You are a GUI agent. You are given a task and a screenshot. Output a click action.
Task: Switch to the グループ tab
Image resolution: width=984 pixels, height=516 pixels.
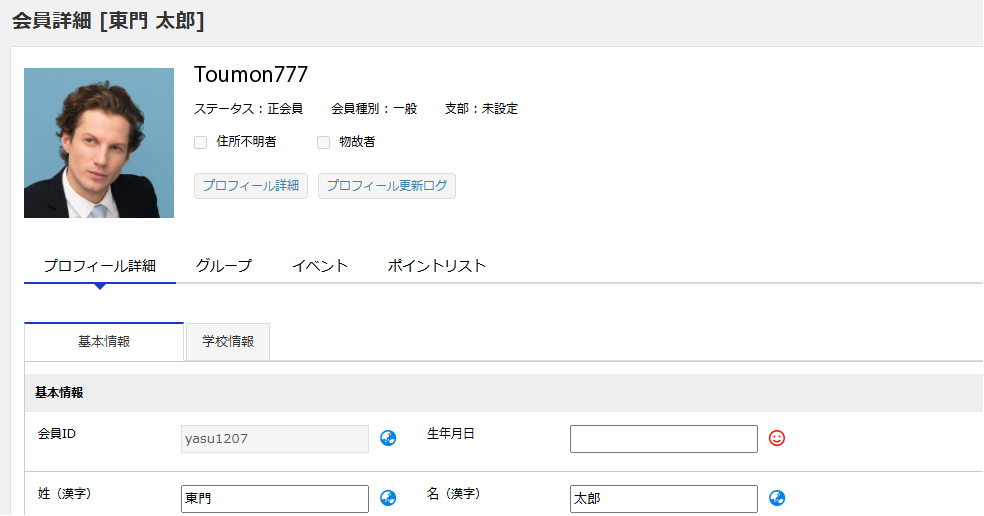pos(223,266)
